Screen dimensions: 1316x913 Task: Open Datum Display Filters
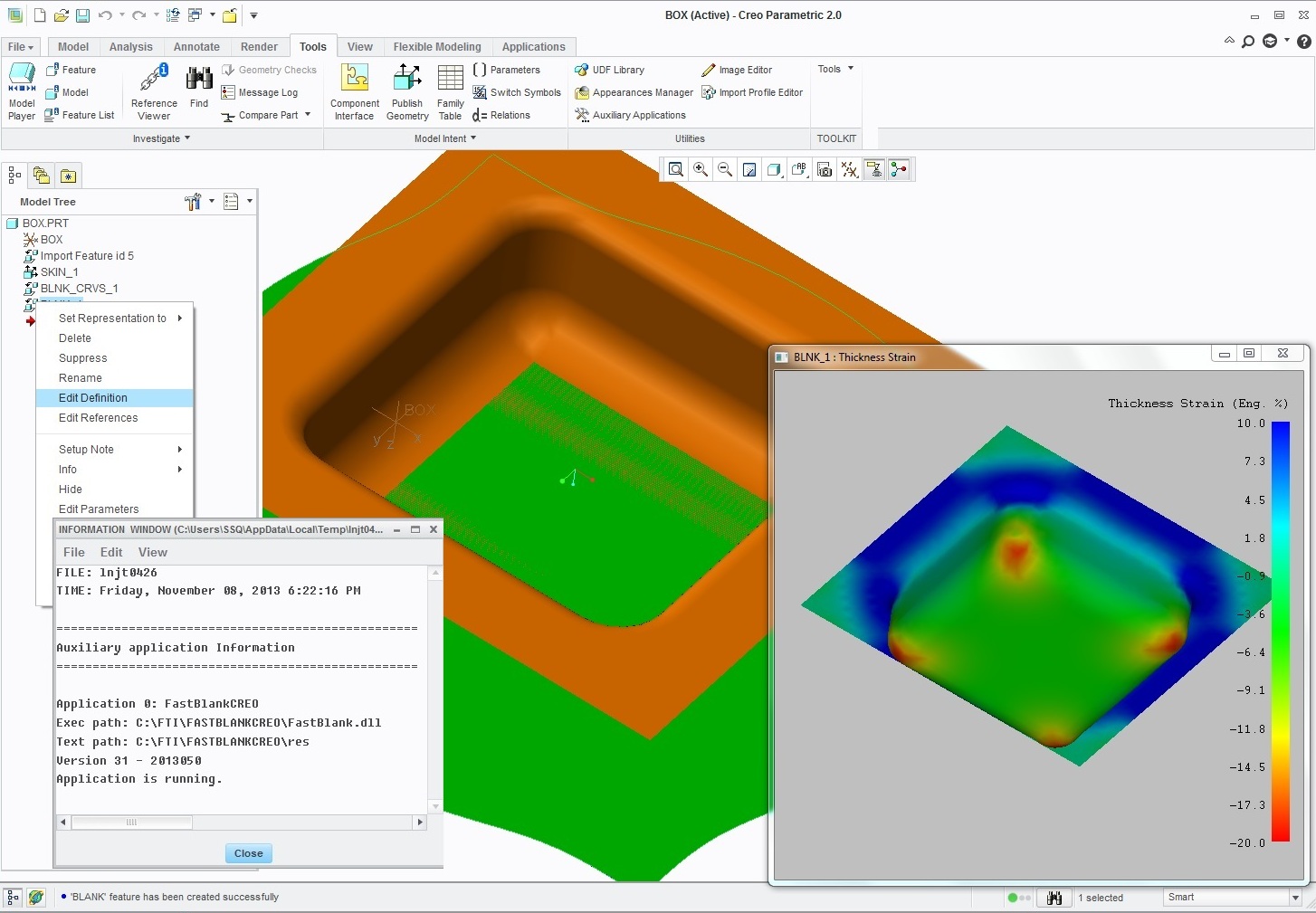tap(849, 169)
